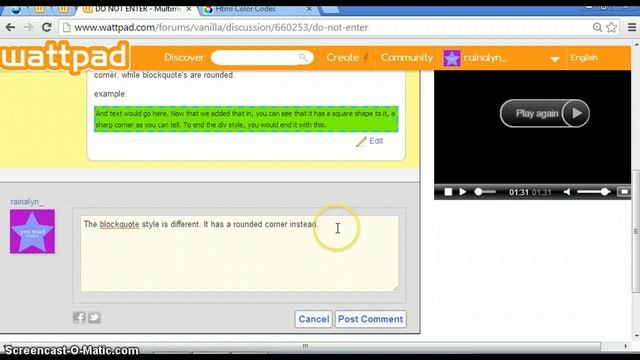The image size is (640, 360).
Task: Open the Community menu
Action: 407,58
